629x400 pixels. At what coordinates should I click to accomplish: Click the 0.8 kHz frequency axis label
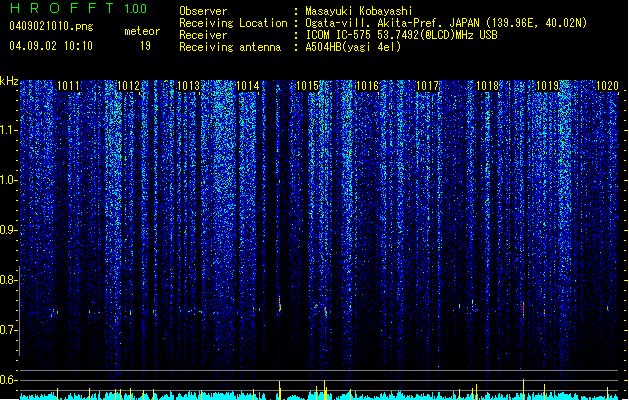9,280
